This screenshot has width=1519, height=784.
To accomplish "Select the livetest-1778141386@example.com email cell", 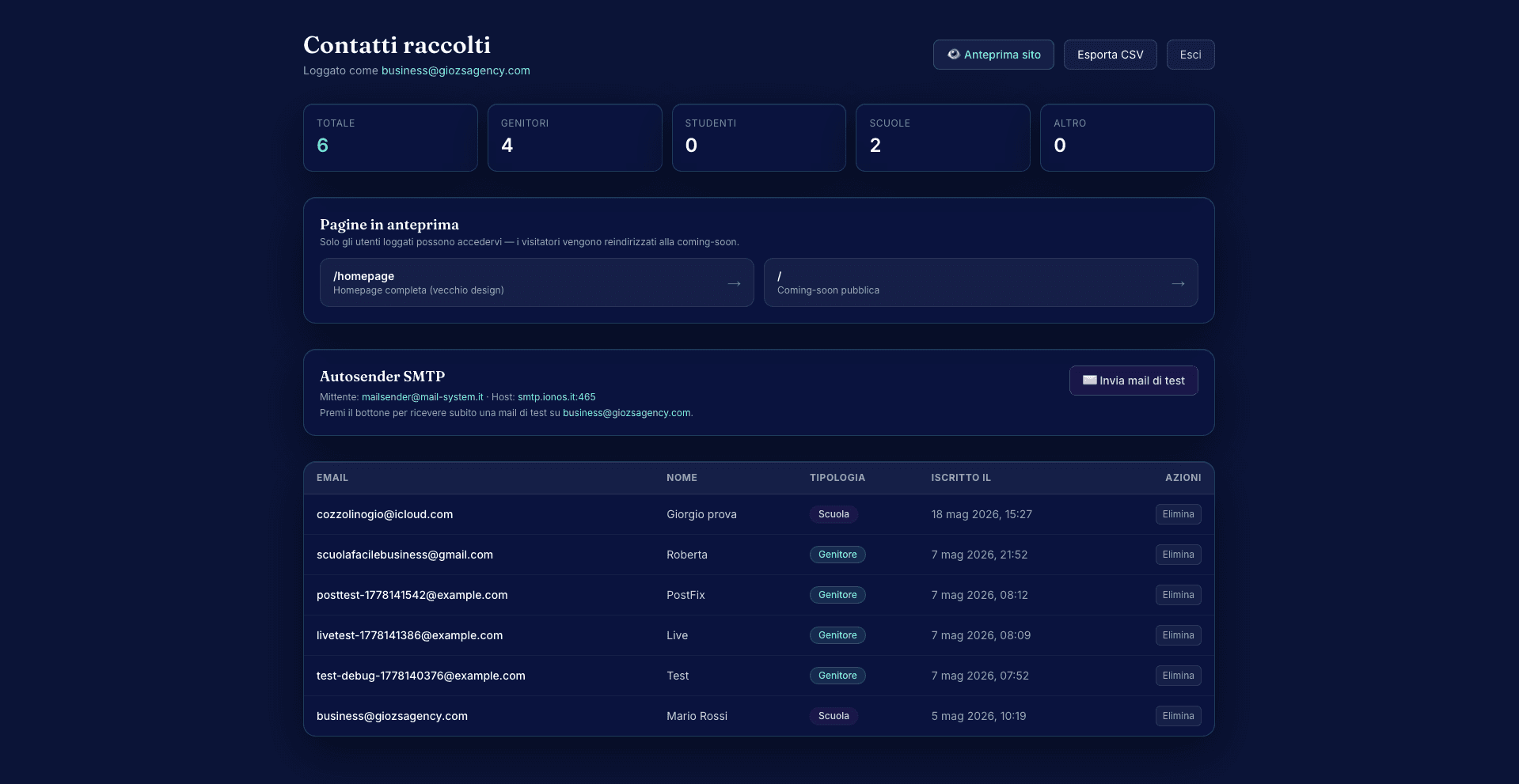I will (409, 635).
